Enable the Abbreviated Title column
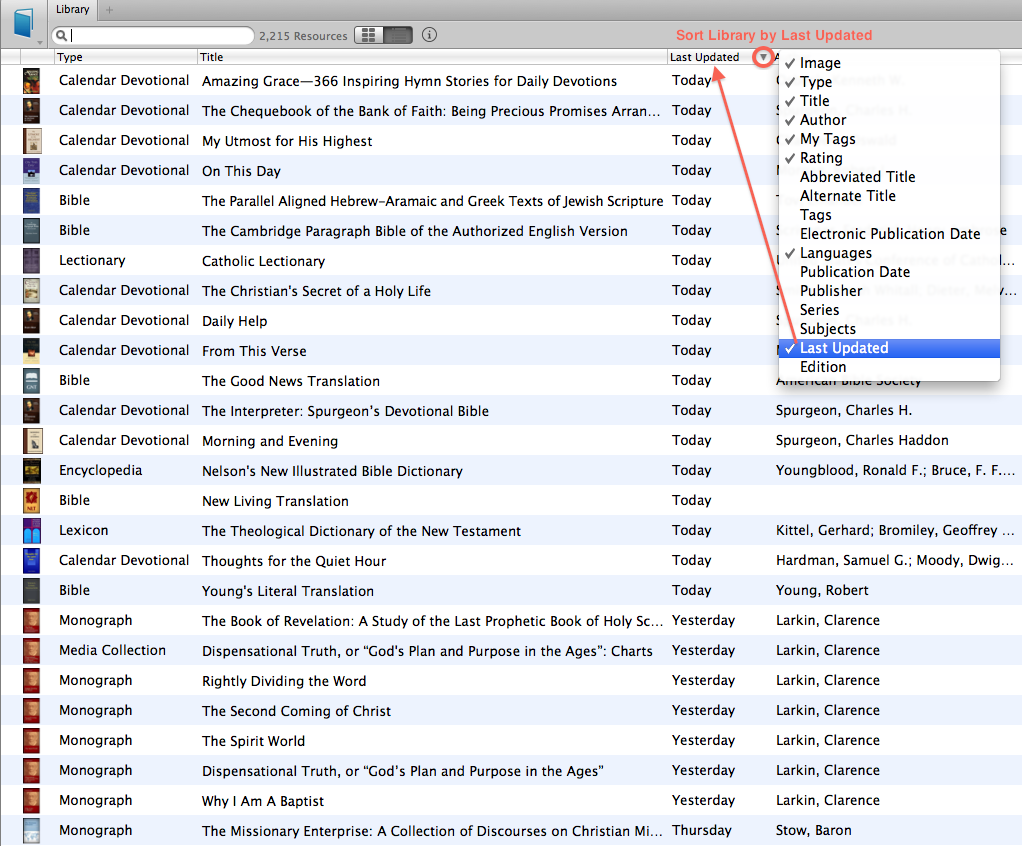1022x846 pixels. pos(889,177)
